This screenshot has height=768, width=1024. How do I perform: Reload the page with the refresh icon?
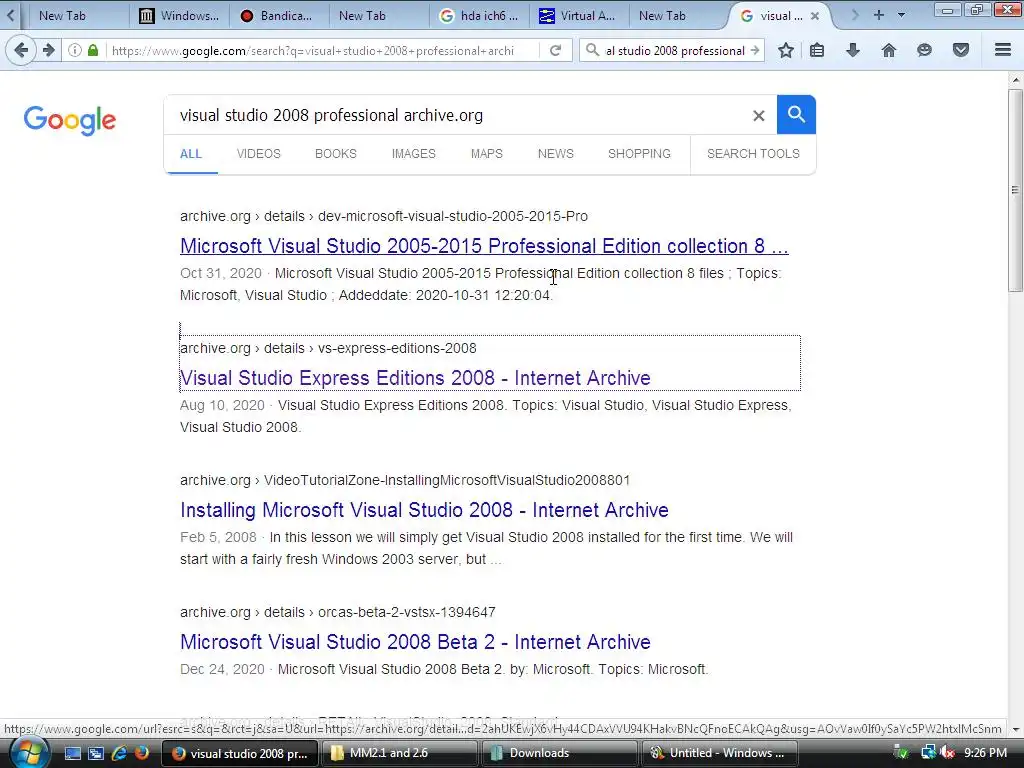[556, 50]
